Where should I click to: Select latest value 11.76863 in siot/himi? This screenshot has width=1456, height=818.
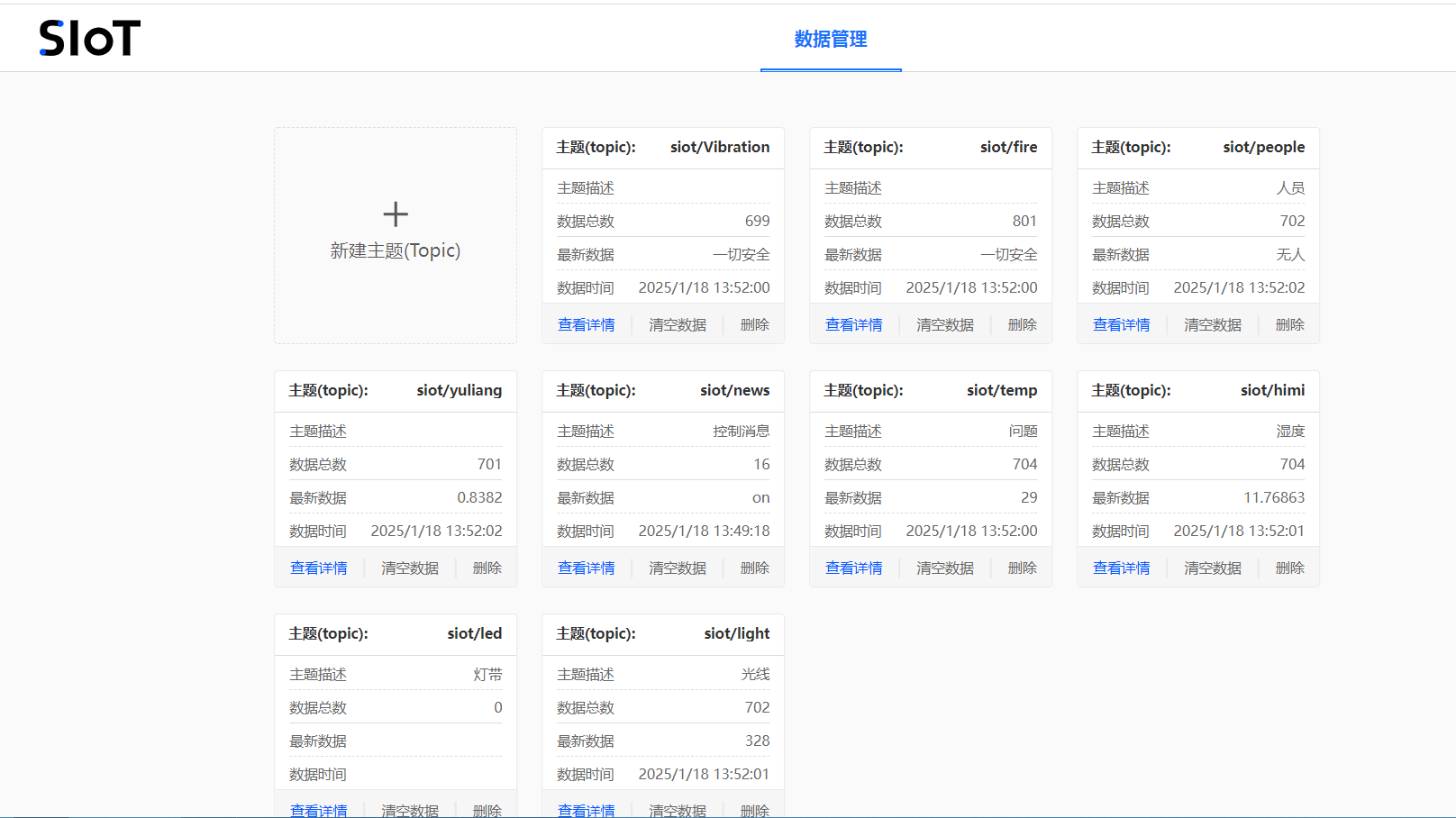click(1274, 497)
